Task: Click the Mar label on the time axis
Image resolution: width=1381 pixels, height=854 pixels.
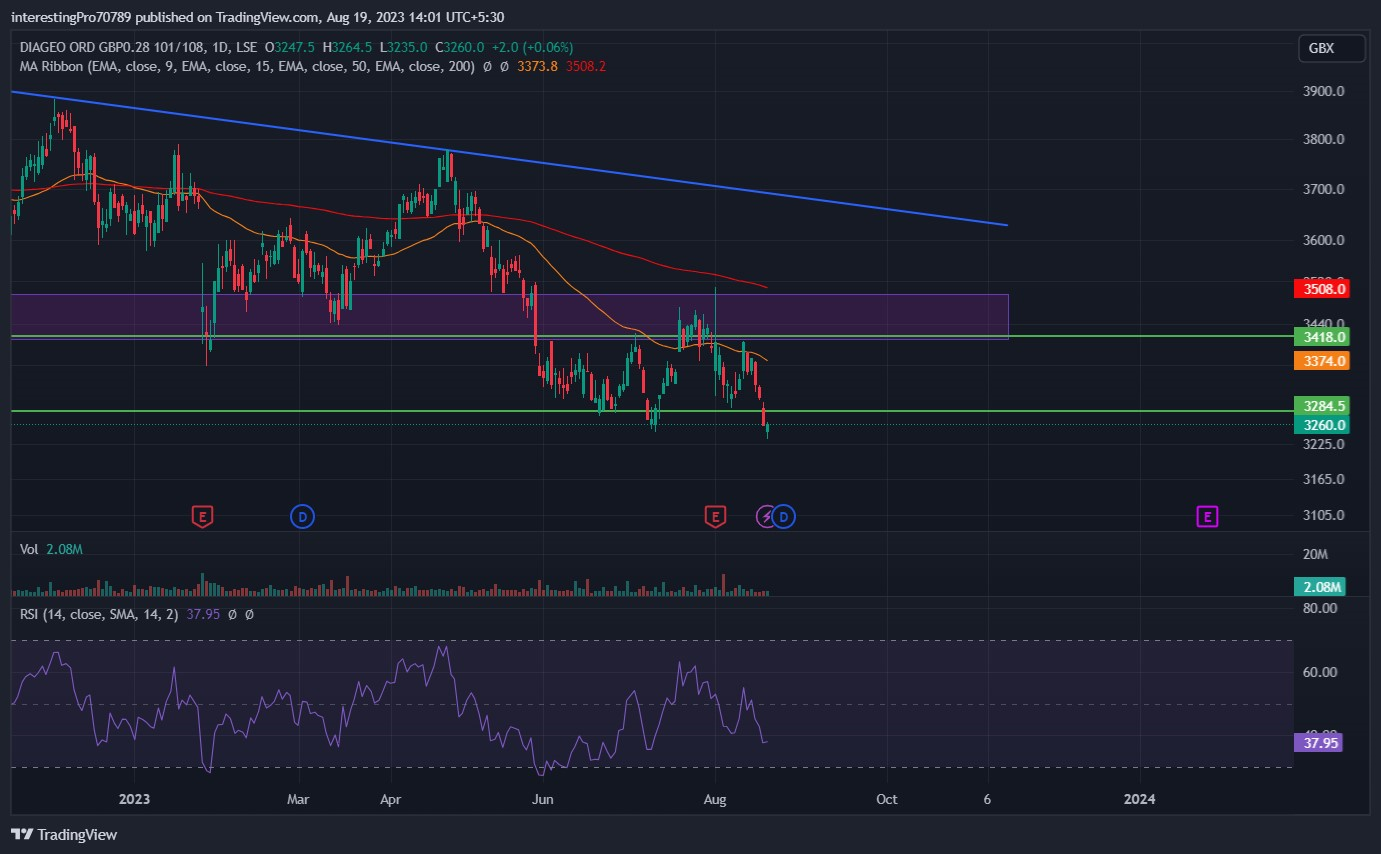Action: pos(298,799)
